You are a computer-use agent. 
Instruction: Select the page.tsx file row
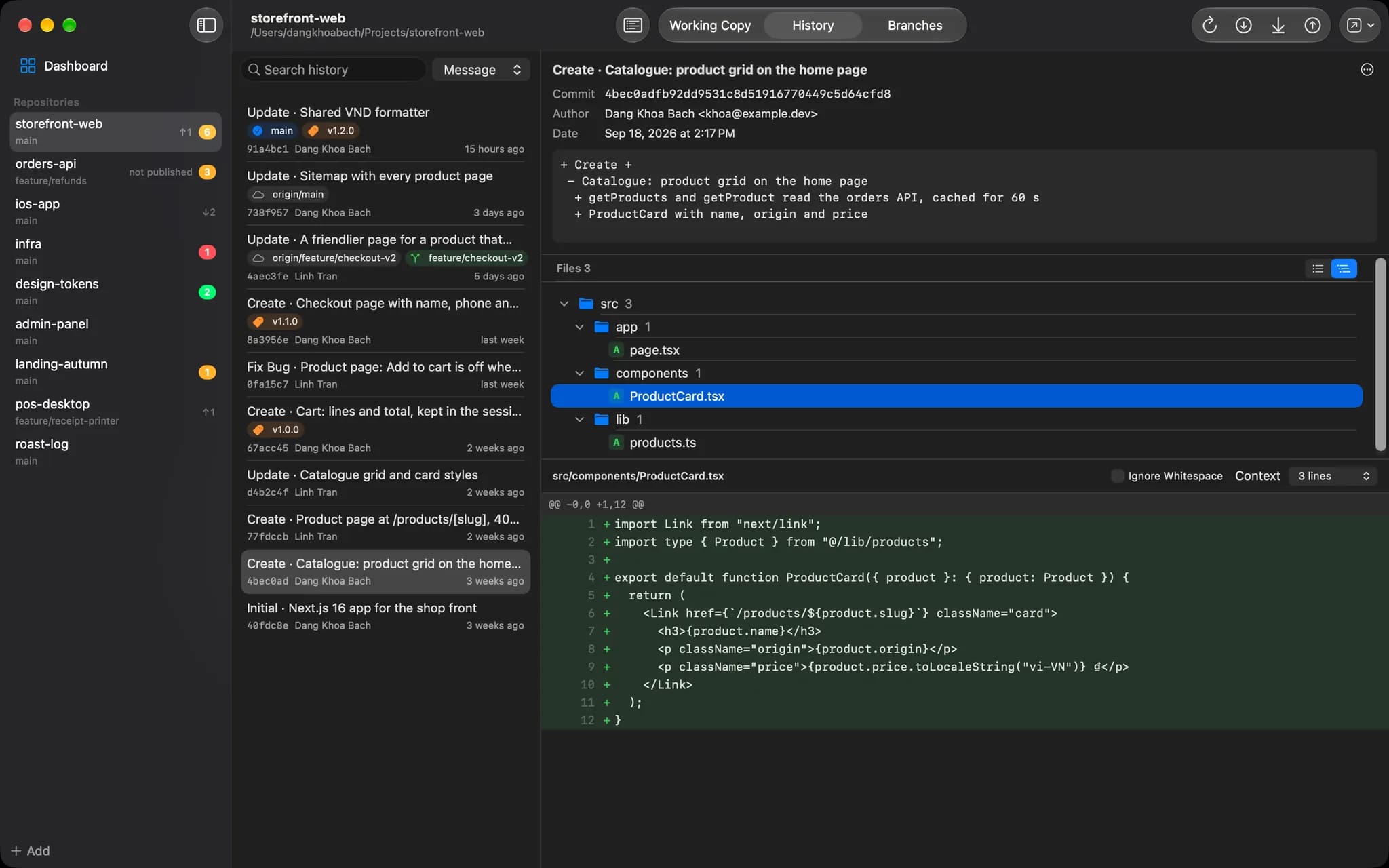[956, 350]
